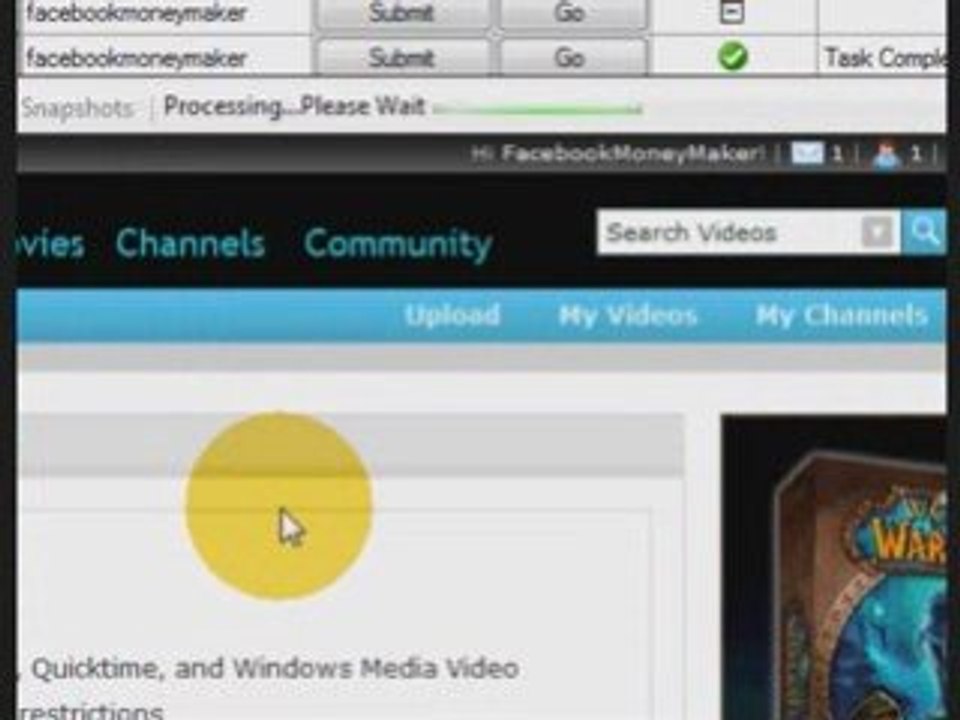Open the Channels menu
Viewport: 960px width, 720px height.
pos(190,244)
